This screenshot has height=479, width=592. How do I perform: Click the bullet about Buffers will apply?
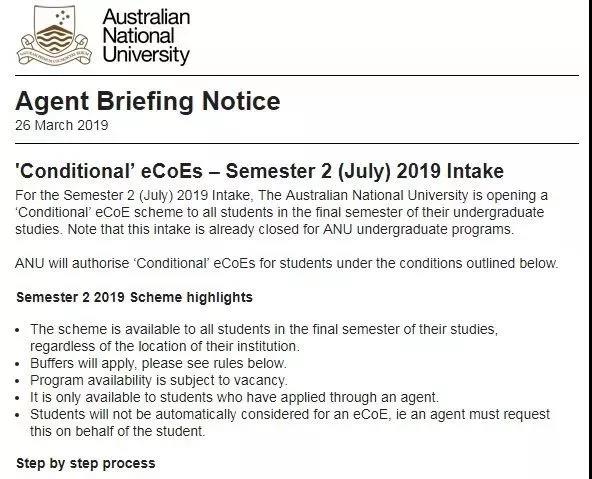pos(159,363)
